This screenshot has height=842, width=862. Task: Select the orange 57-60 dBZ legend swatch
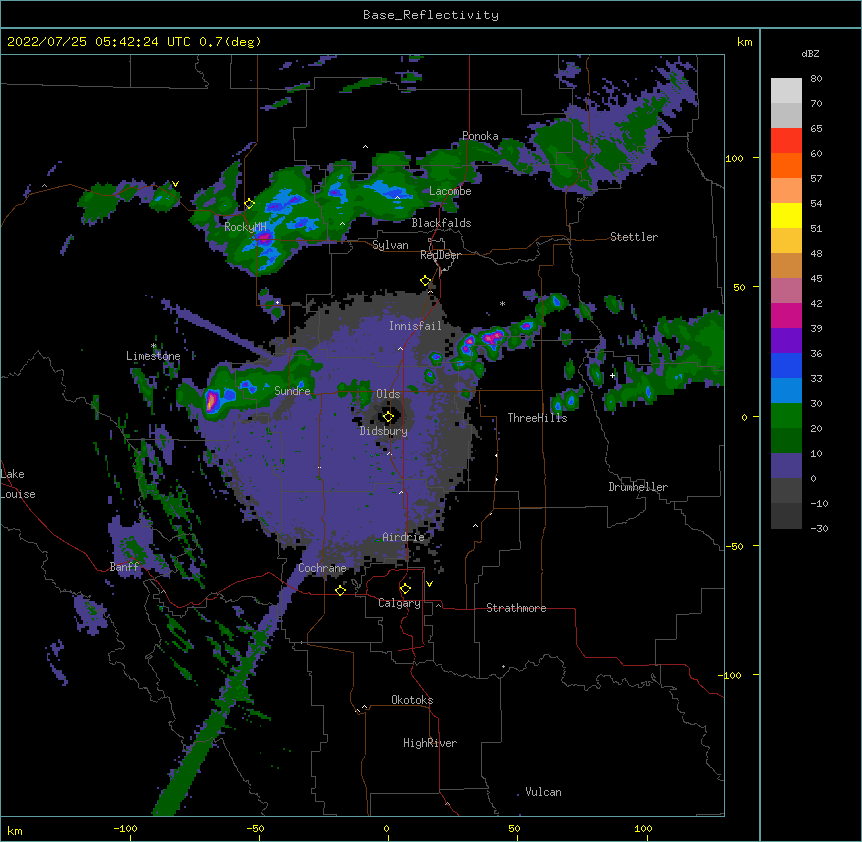[786, 165]
